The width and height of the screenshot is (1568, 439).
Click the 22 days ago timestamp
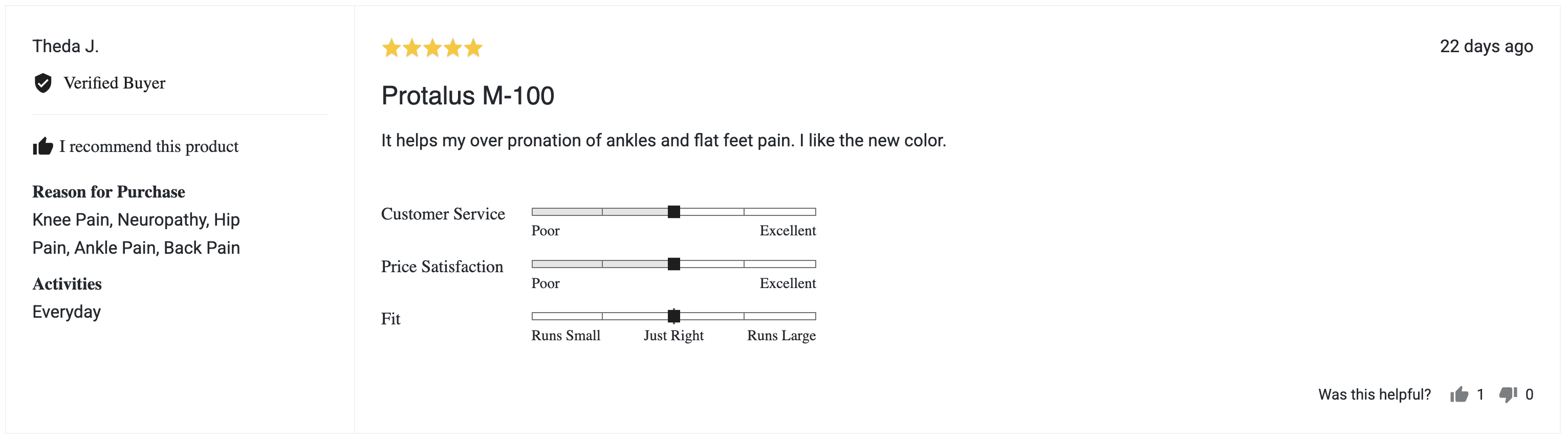(x=1487, y=46)
